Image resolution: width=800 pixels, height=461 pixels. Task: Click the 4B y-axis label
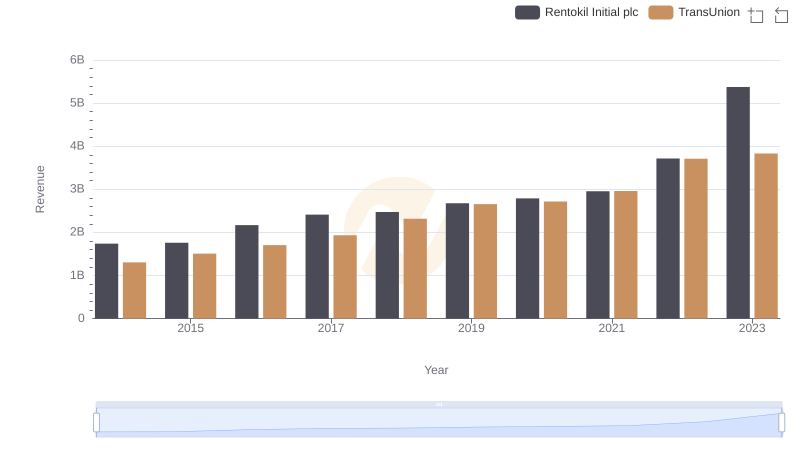(77, 146)
